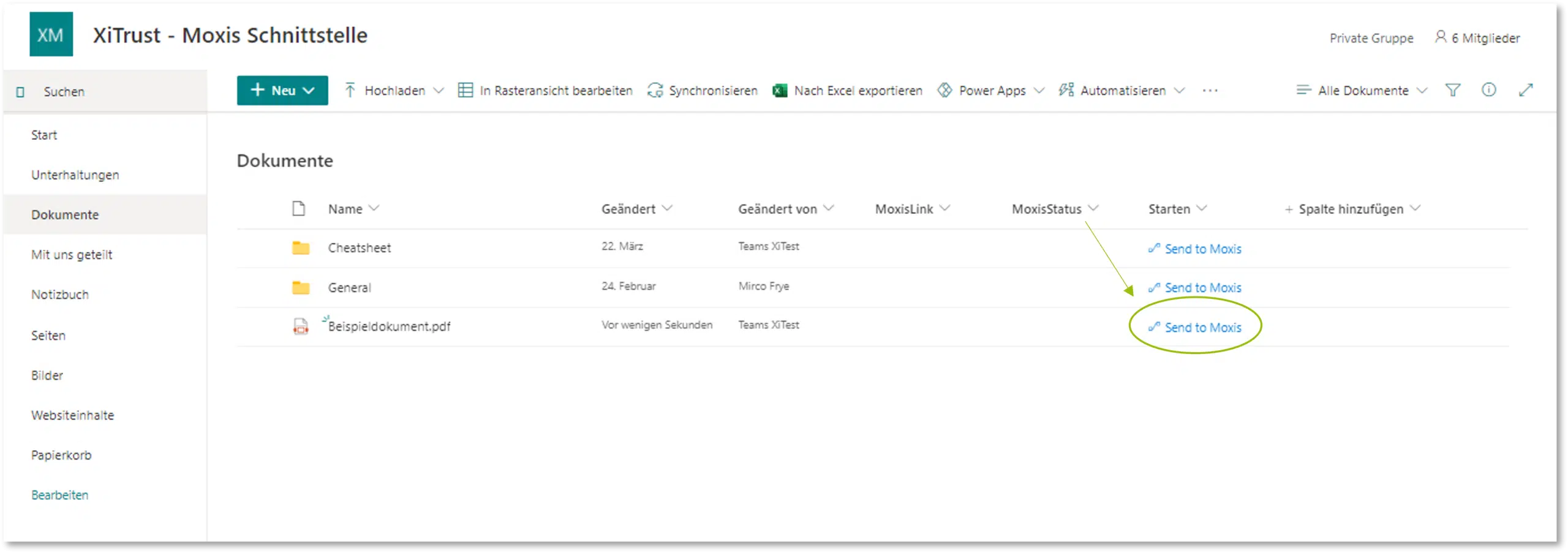Open the Geändert von column menu

click(x=829, y=208)
